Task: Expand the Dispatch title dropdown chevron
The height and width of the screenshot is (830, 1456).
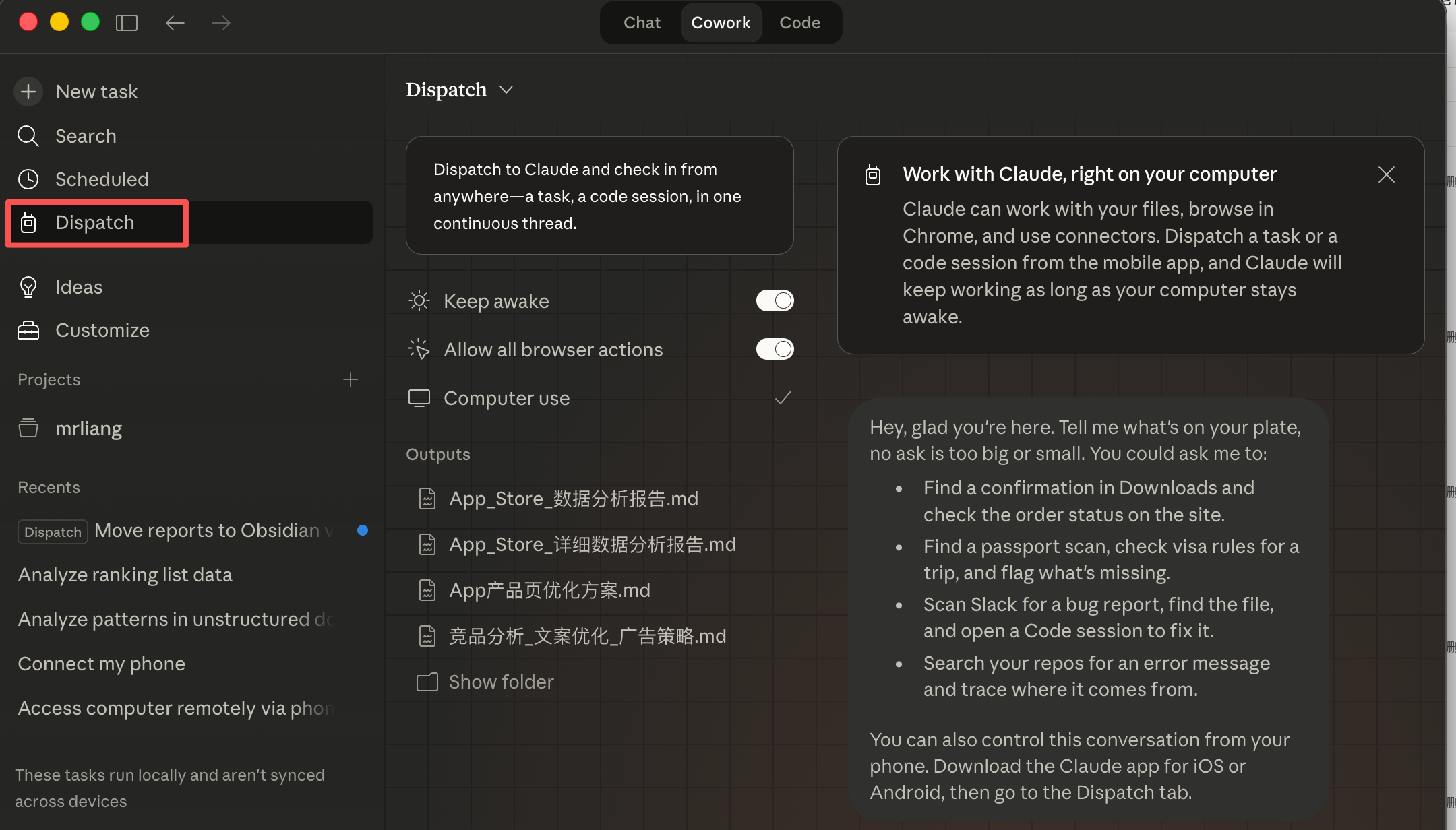Action: pos(507,90)
